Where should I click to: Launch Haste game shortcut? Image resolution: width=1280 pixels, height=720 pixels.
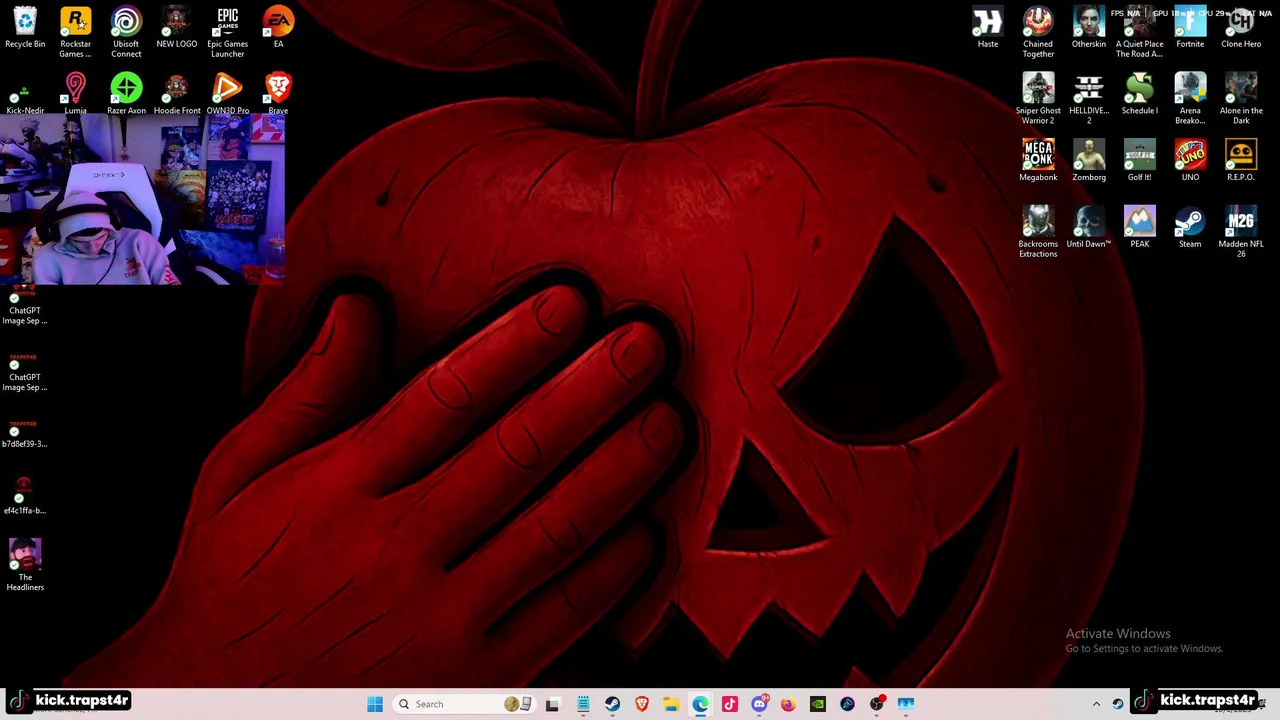[x=987, y=28]
